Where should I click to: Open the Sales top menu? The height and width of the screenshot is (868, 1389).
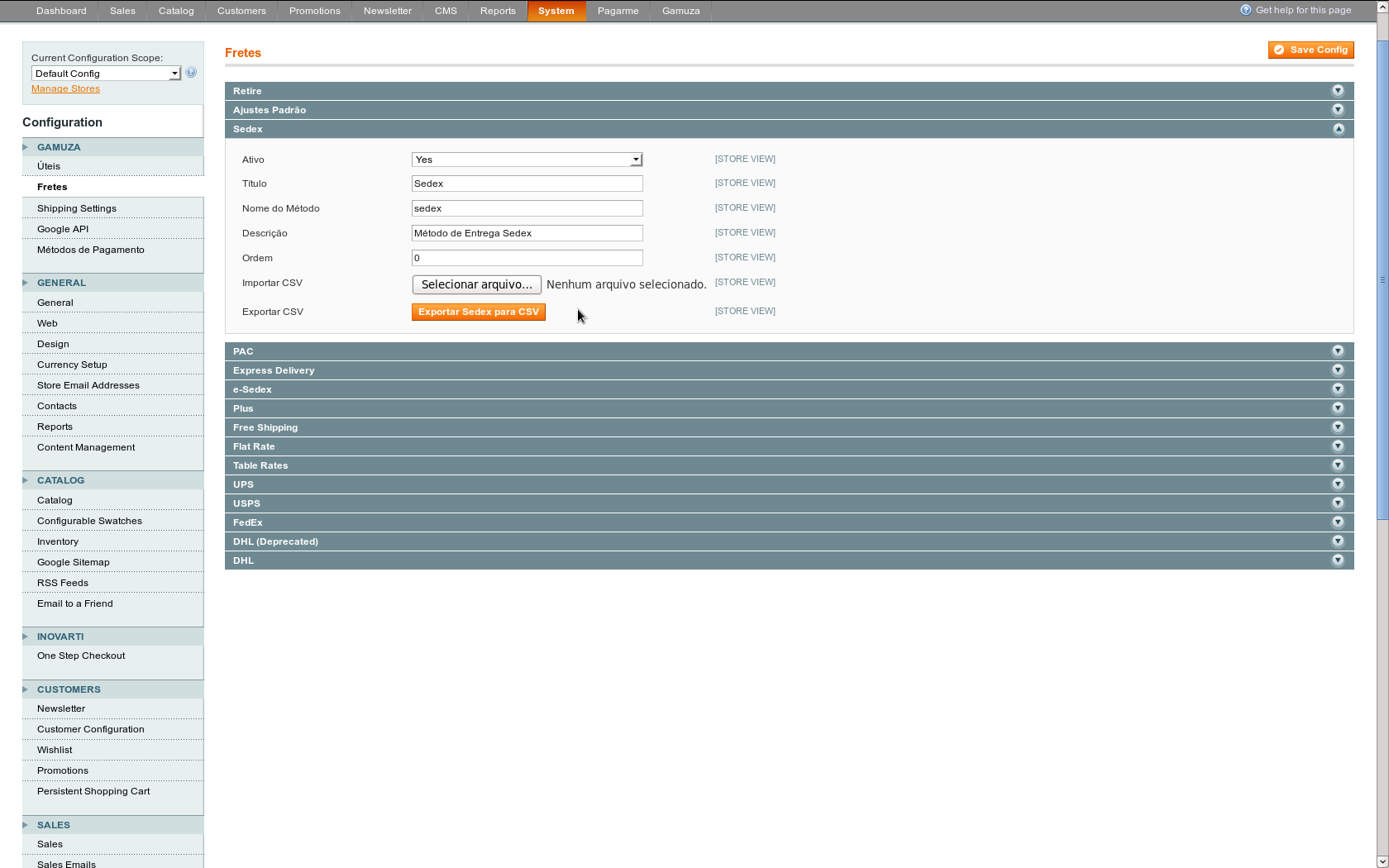pyautogui.click(x=122, y=11)
